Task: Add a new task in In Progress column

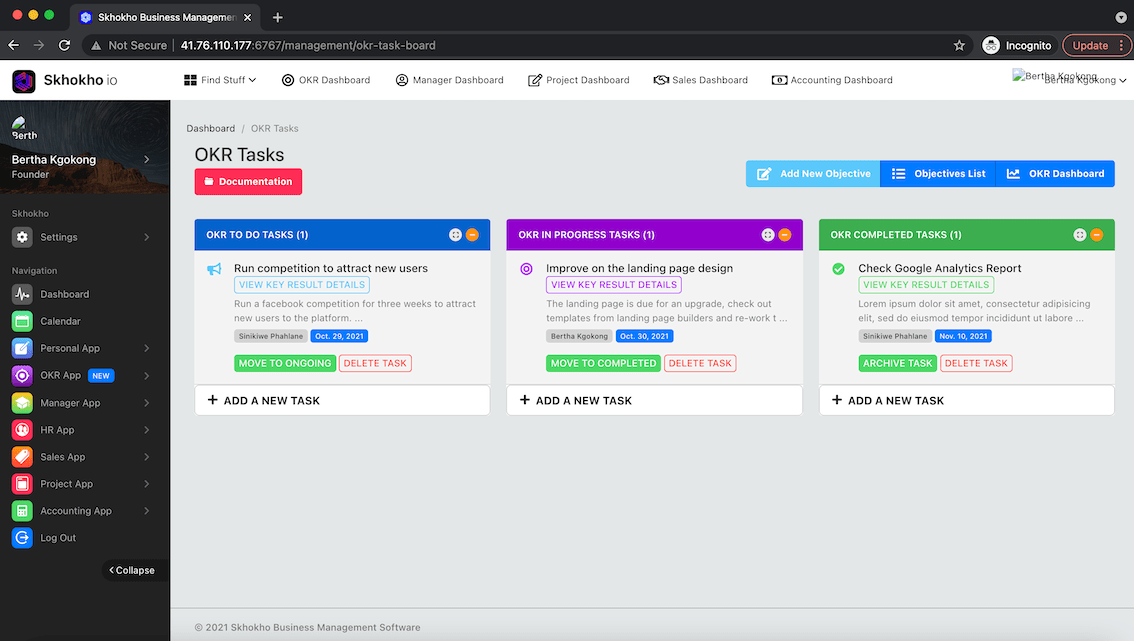Action: click(x=655, y=400)
